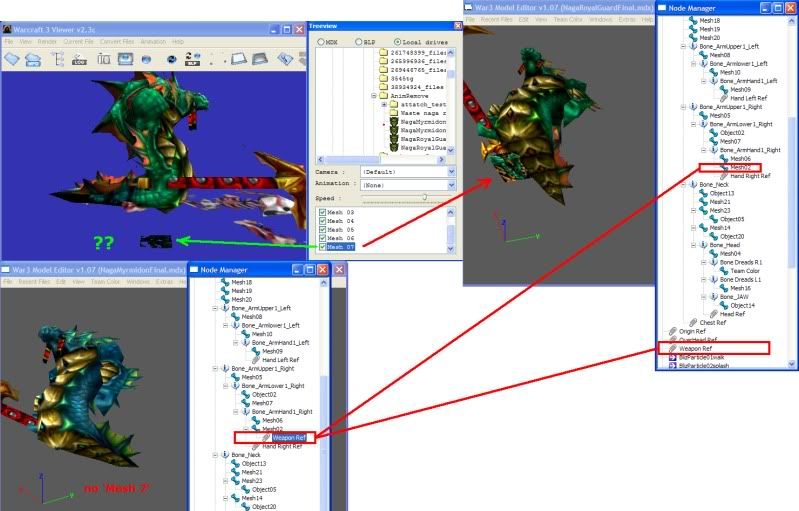The height and width of the screenshot is (511, 799).
Task: Open the Animation menu in Warcraft 3 Viewer
Action: (153, 42)
